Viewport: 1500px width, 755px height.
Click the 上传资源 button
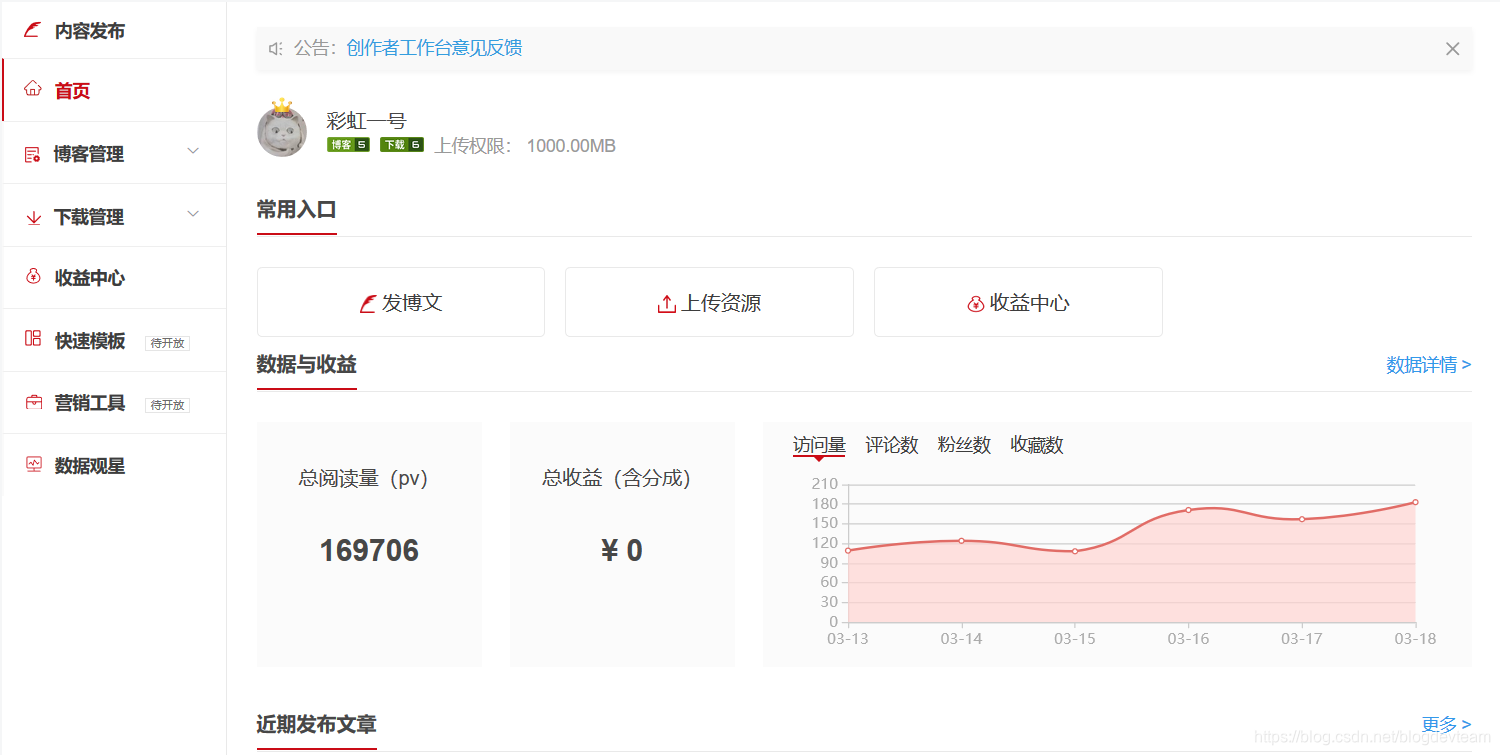point(709,302)
